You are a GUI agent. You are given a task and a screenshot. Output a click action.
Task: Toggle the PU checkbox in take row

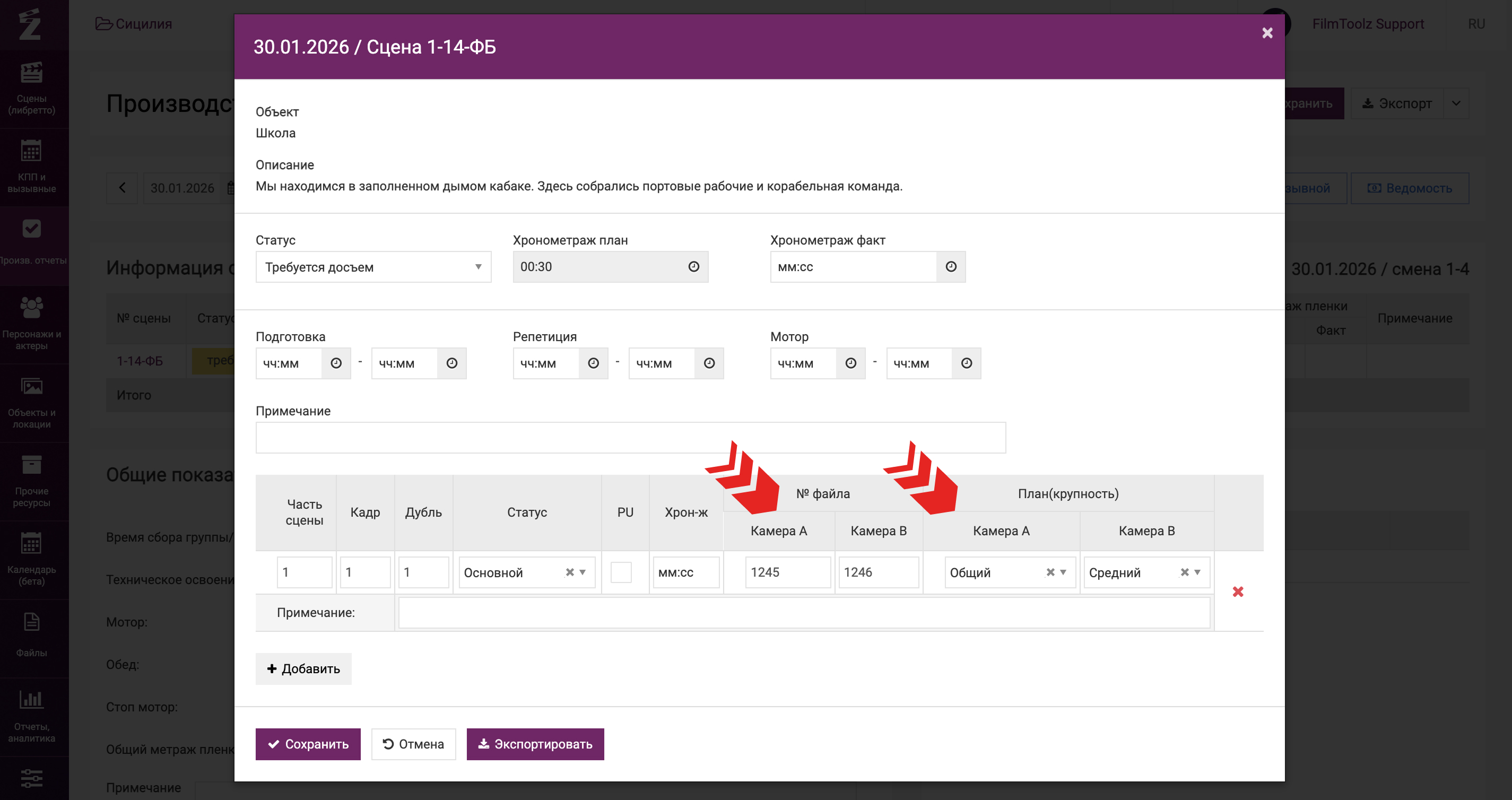tap(621, 572)
